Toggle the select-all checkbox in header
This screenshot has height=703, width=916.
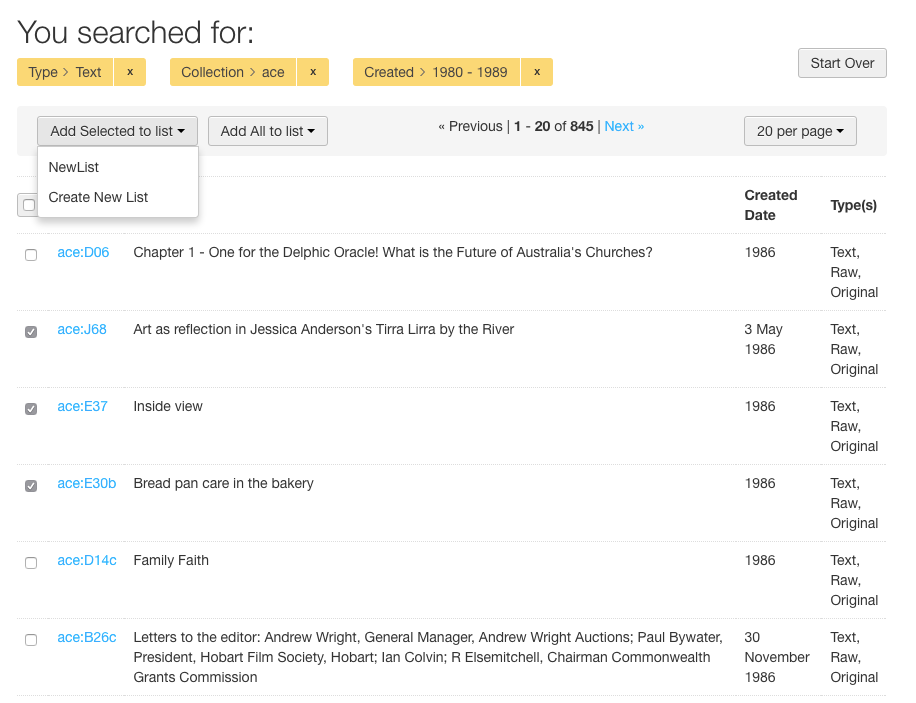point(29,205)
